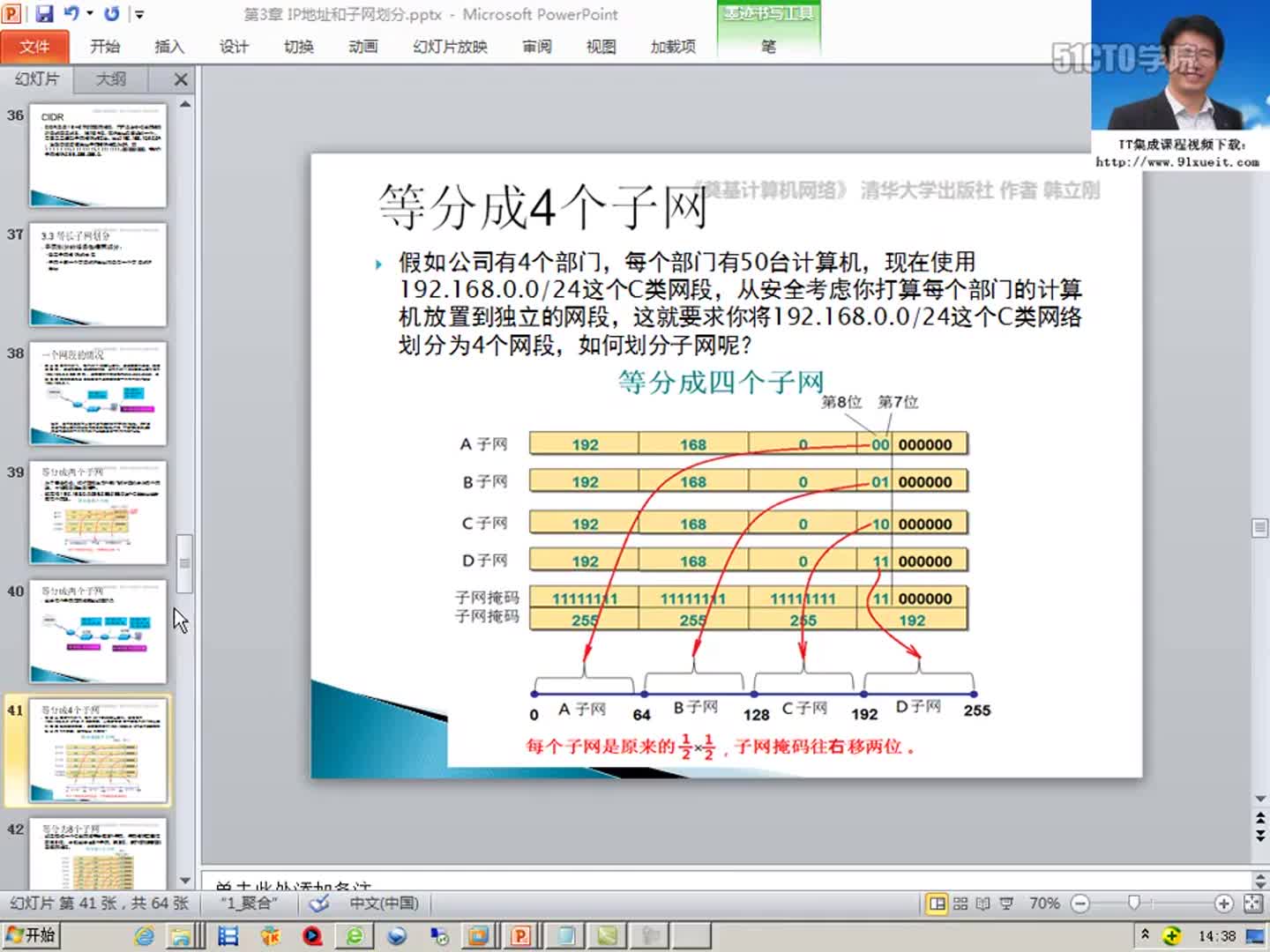The height and width of the screenshot is (952, 1270).
Task: Click editing area scroll down arrow
Action: 1260,799
